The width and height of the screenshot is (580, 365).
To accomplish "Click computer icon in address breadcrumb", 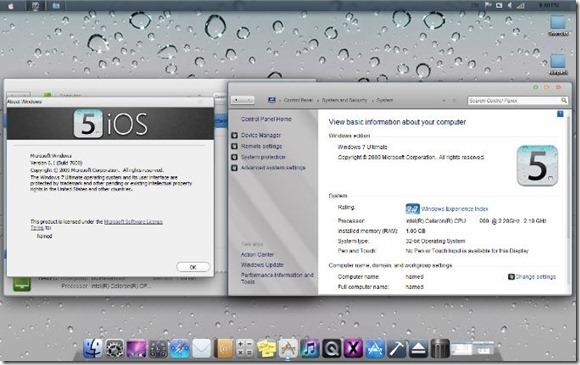I will pos(272,100).
